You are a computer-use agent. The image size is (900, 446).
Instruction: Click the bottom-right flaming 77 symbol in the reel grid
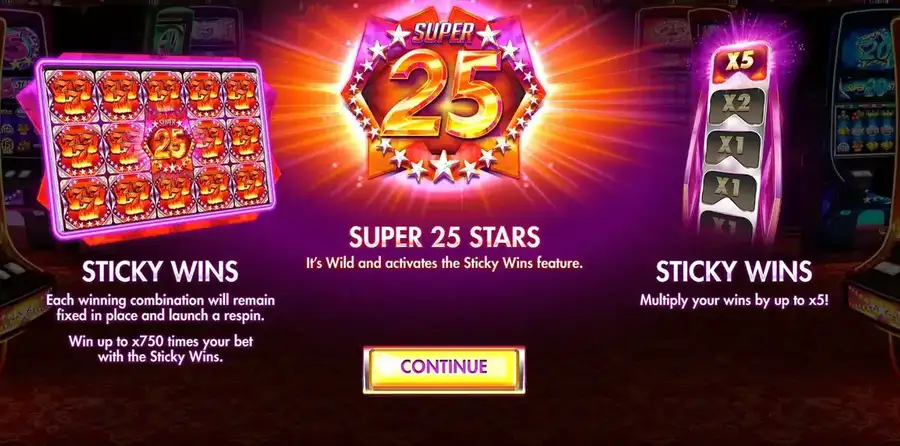tap(250, 184)
